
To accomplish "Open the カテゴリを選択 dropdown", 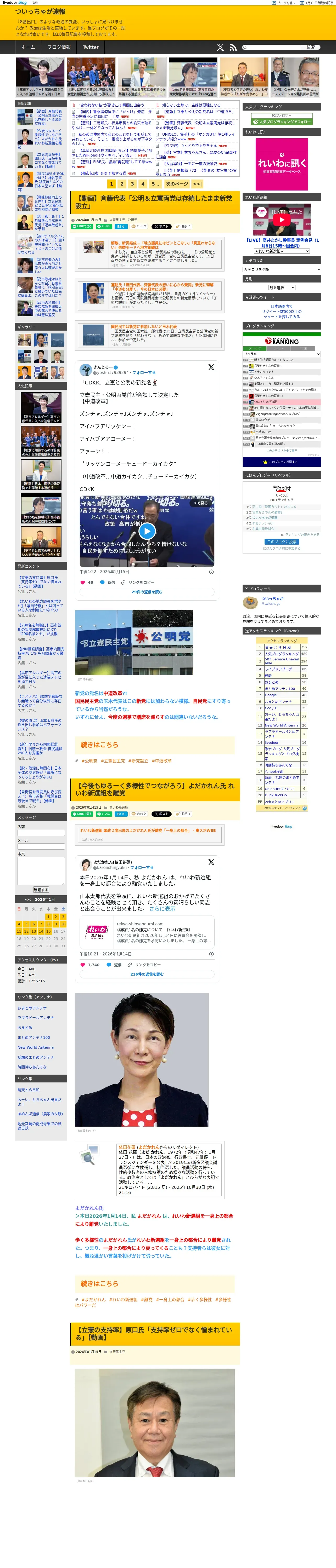I will [x=282, y=269].
